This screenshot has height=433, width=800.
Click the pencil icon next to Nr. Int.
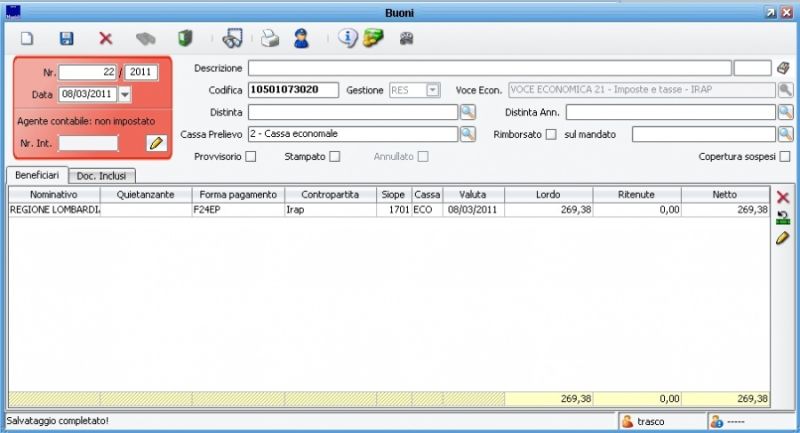(155, 143)
